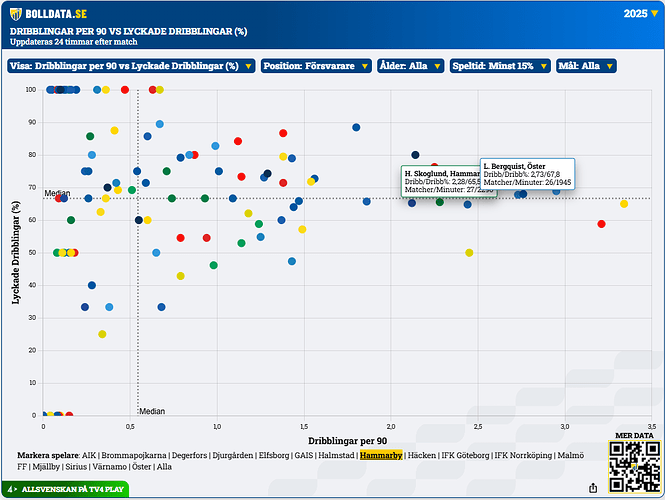Click the yellow dot at far right of the chart
The image size is (665, 500).
point(624,204)
